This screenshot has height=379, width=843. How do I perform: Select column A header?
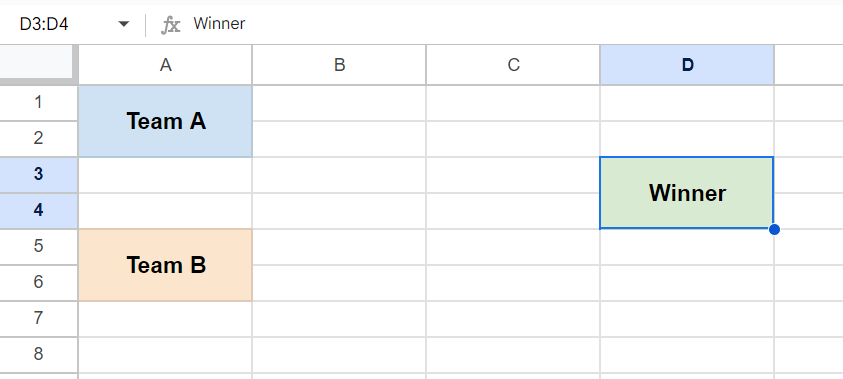[x=166, y=65]
